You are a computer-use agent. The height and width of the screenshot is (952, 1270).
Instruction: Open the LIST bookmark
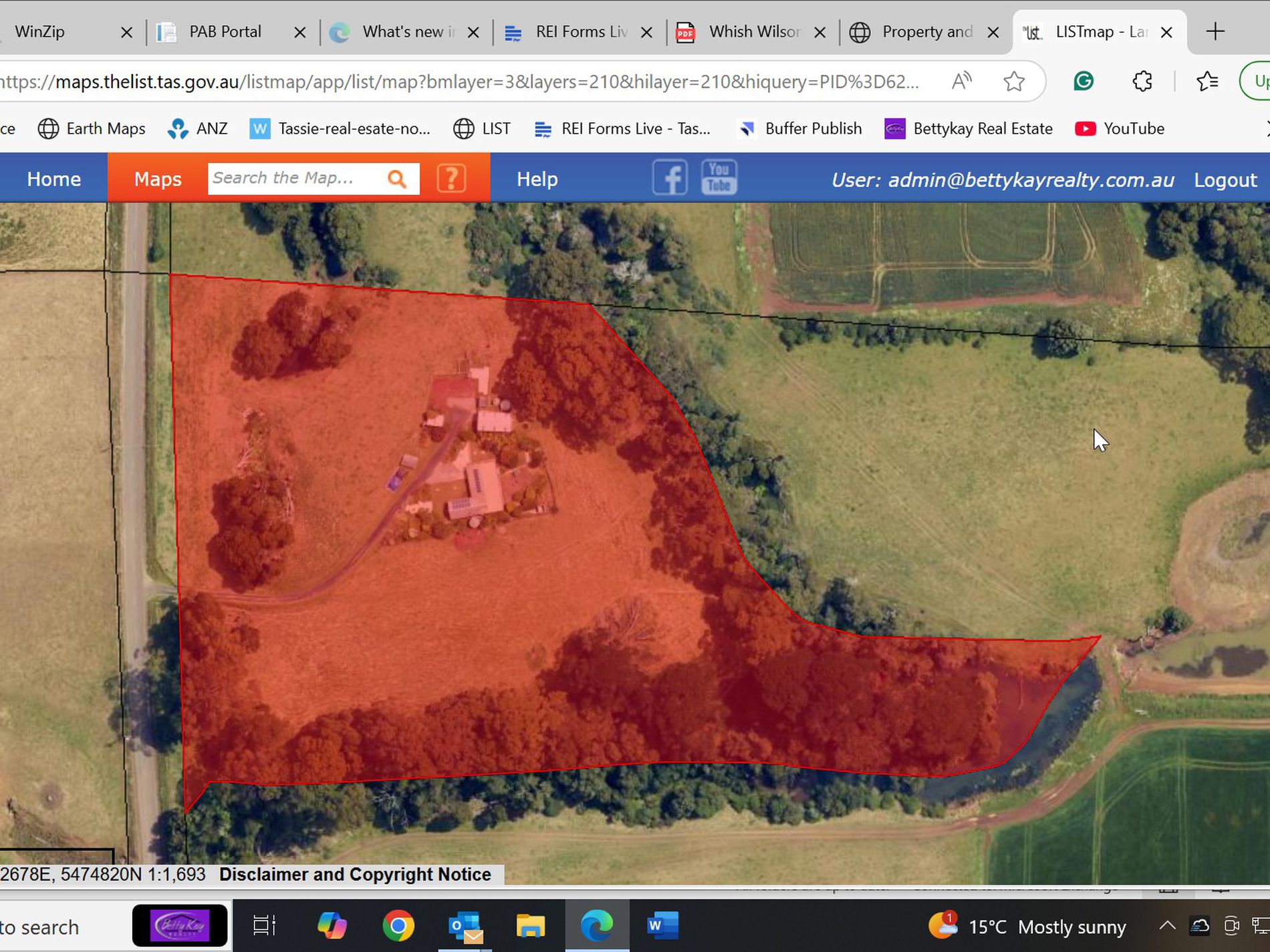[482, 128]
